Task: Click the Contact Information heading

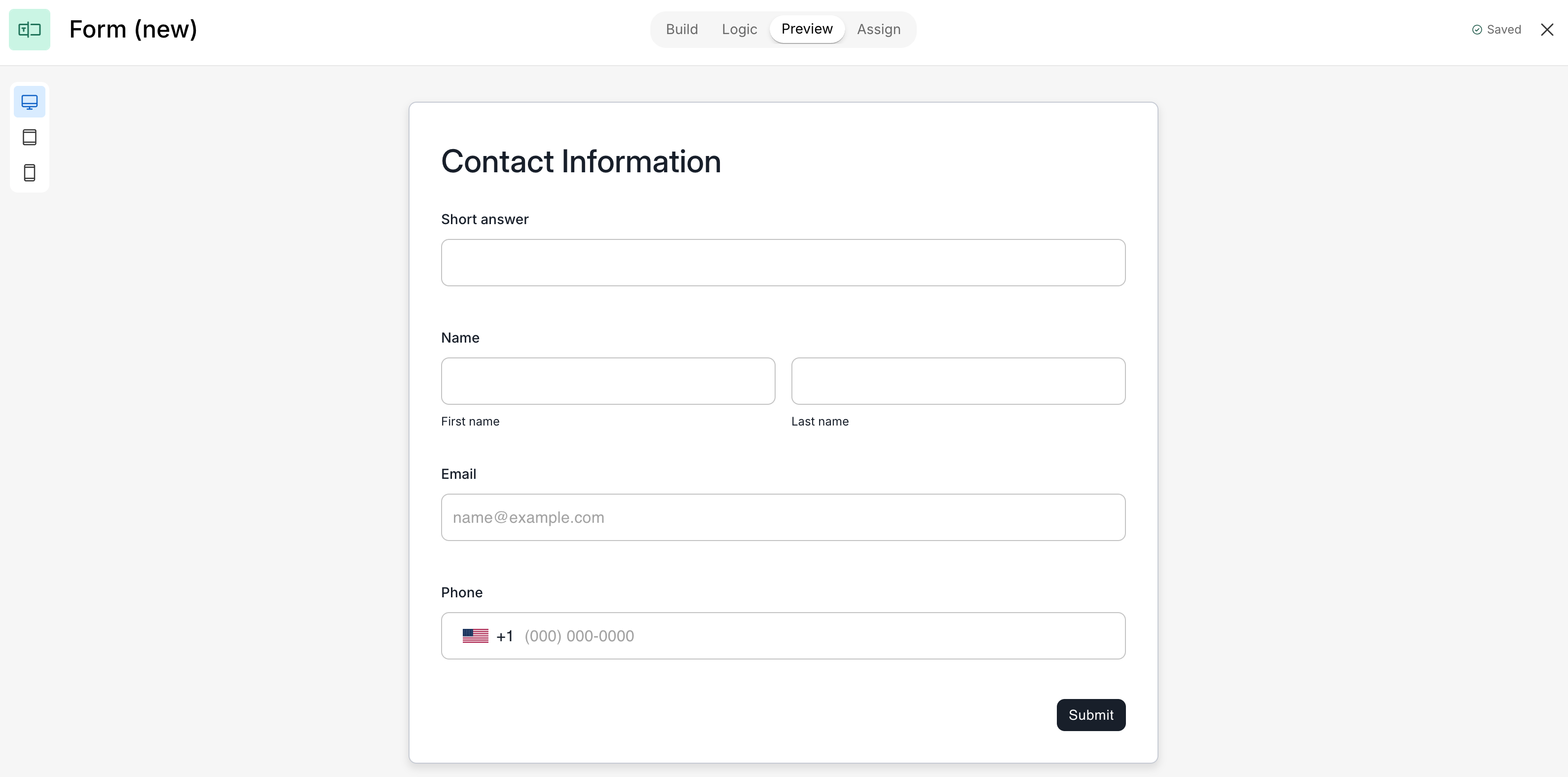Action: [x=581, y=161]
